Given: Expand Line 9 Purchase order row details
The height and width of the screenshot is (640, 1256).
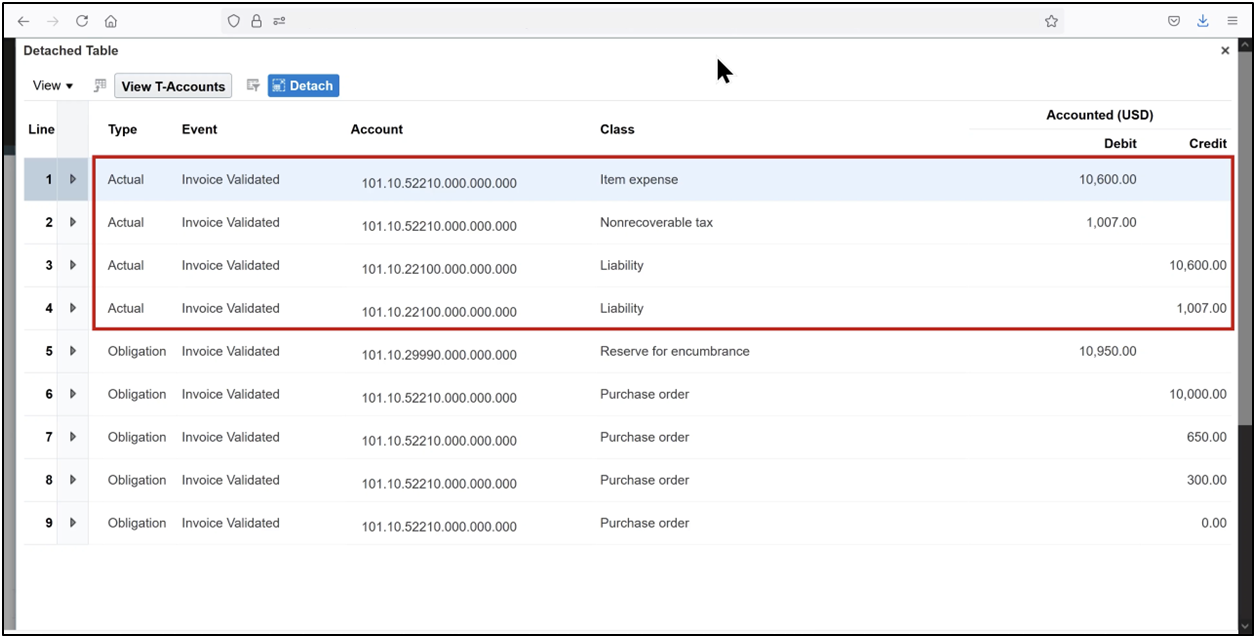Looking at the screenshot, I should (x=72, y=522).
